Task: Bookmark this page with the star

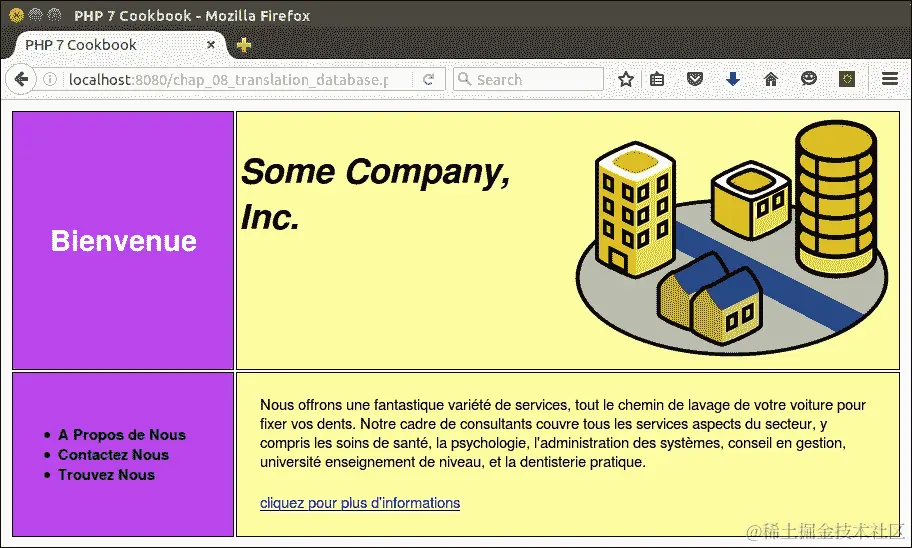Action: (626, 79)
